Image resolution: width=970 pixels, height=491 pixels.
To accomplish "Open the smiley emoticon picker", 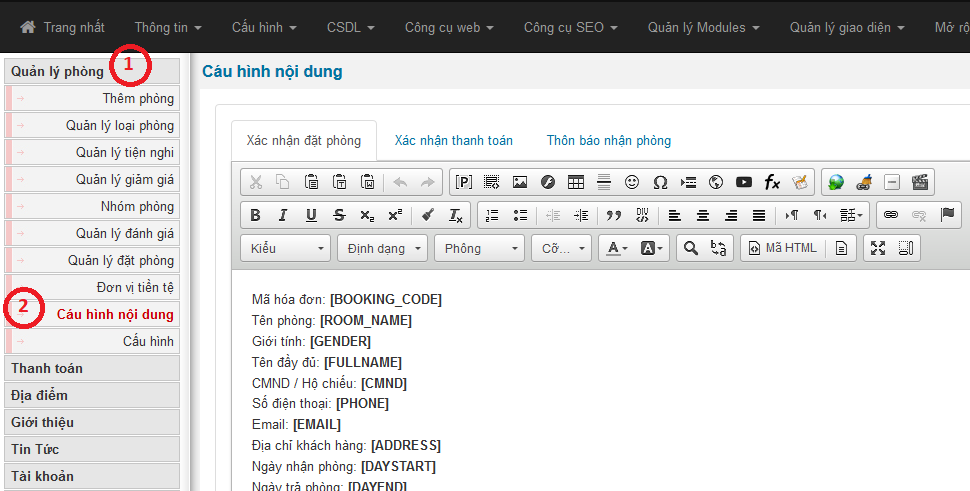I will tap(632, 182).
